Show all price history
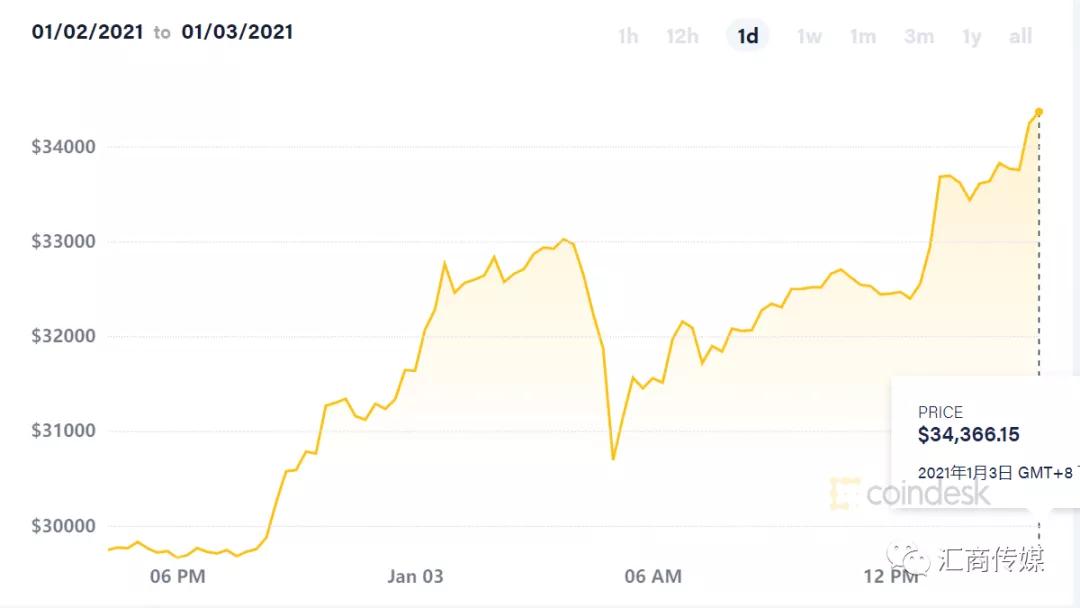Image resolution: width=1080 pixels, height=608 pixels. click(1020, 36)
